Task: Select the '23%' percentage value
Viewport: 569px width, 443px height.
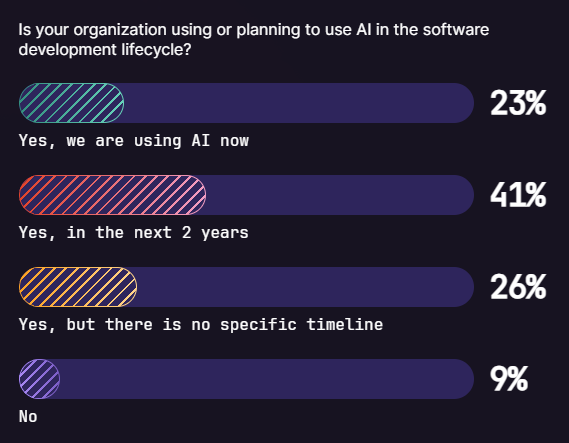Action: 518,103
